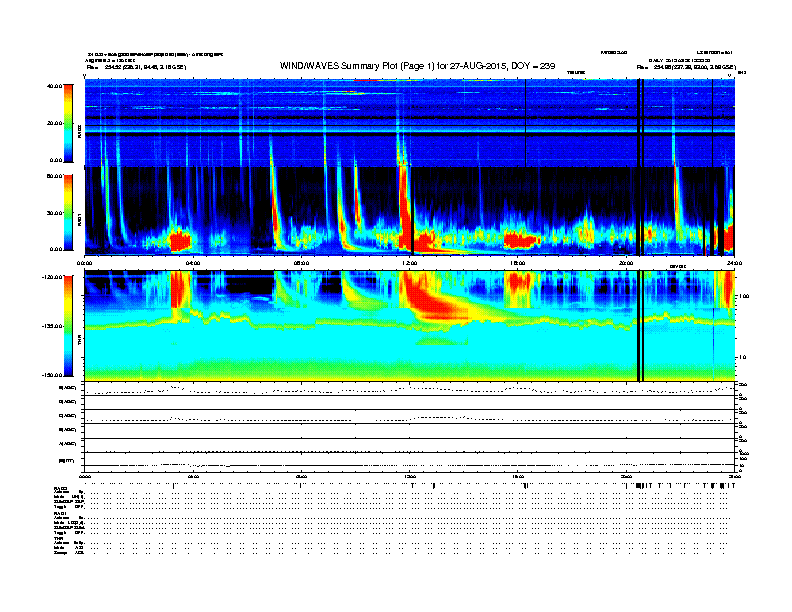Click the black data gap after 20:00 in TNR
Viewport: 792px width, 612px height.
click(639, 326)
